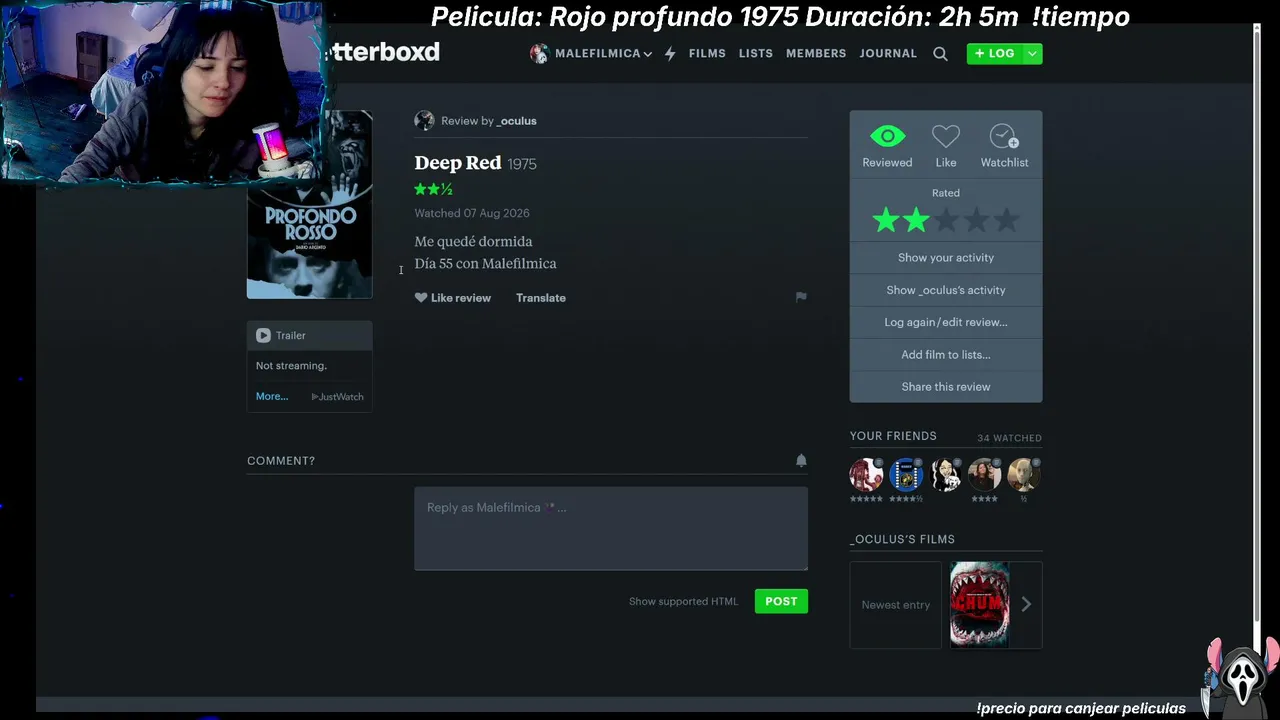
Task: Open the friend avatar rated half a star
Action: [x=1024, y=474]
